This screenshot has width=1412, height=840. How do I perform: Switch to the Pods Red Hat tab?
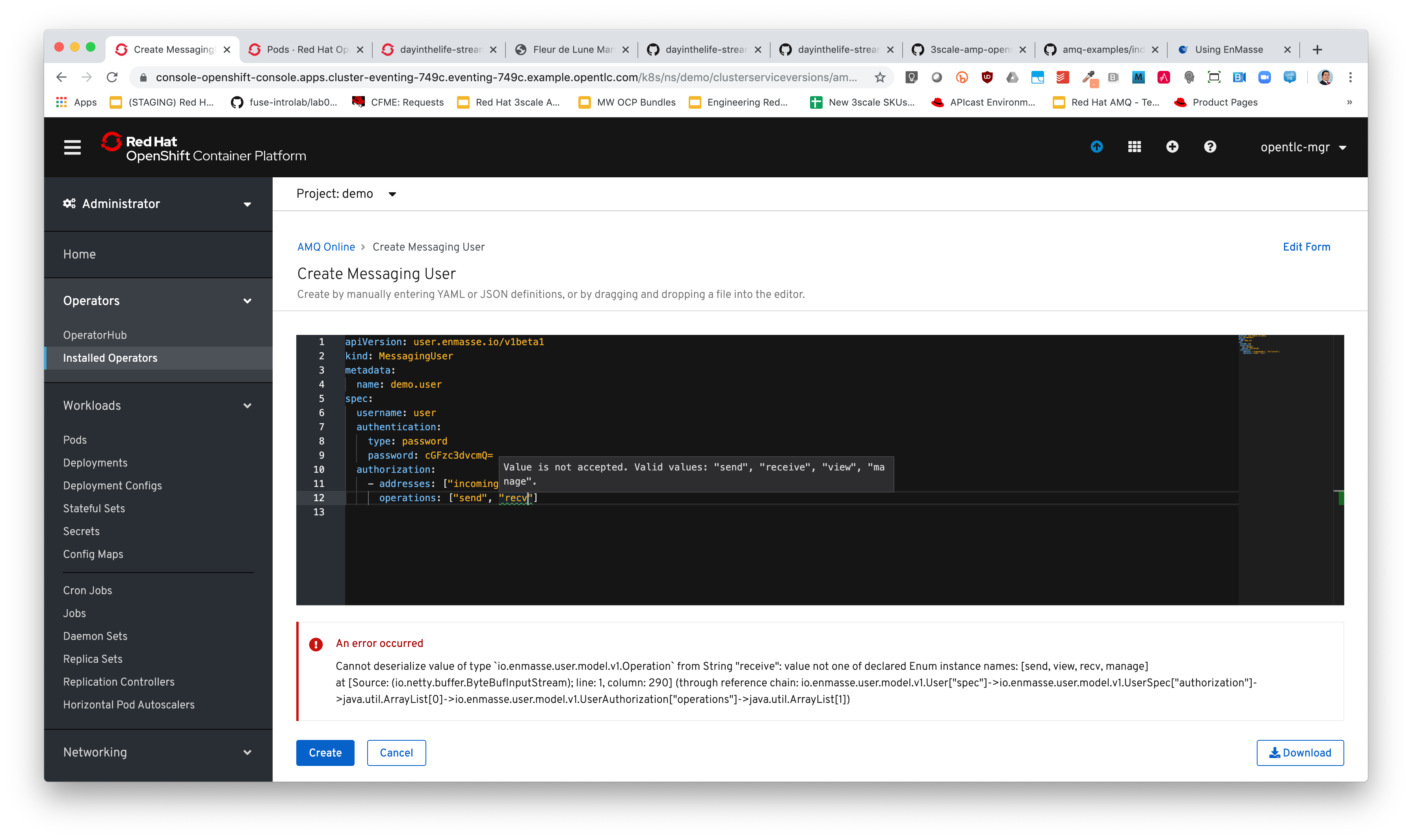click(x=306, y=50)
